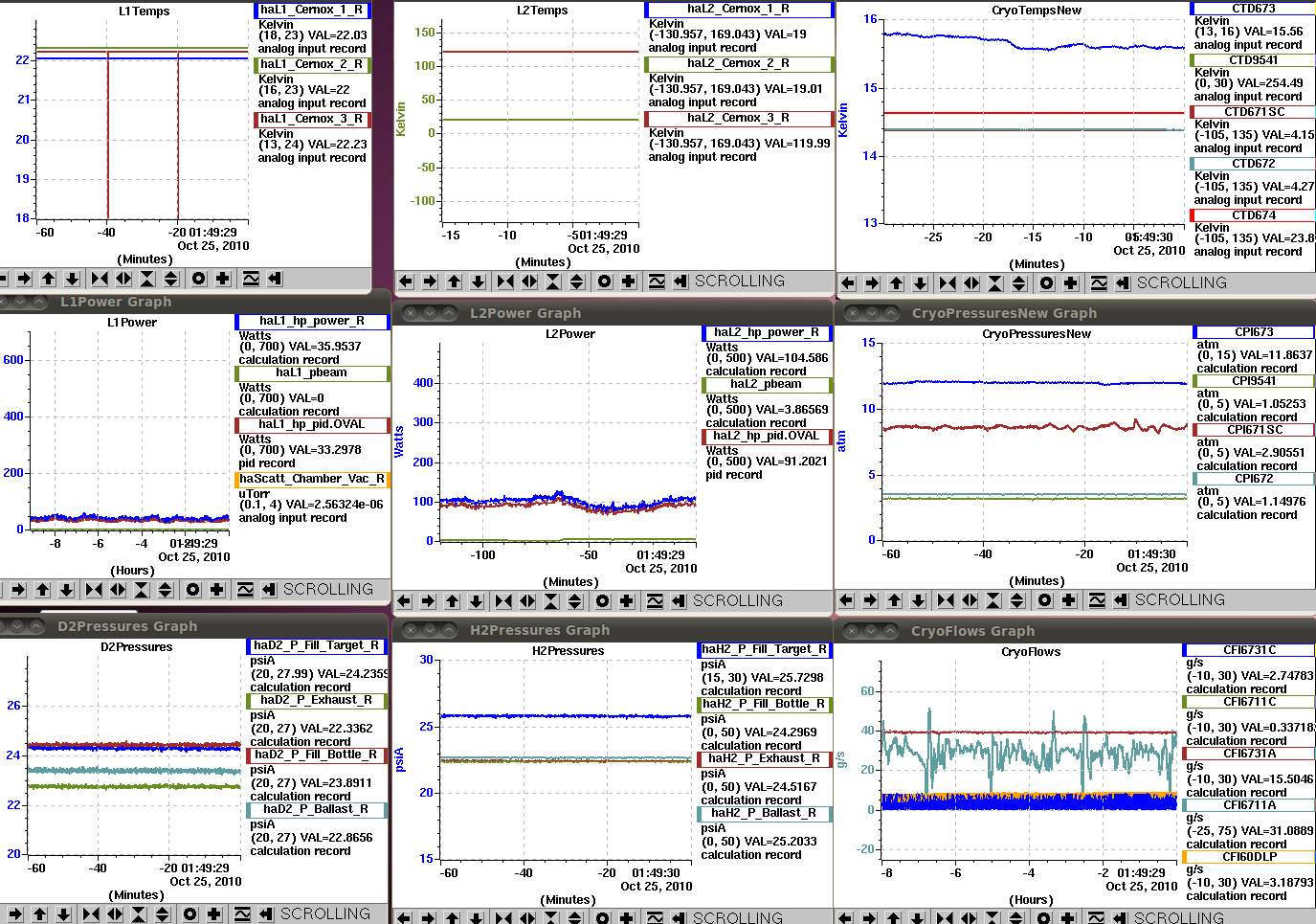The width and height of the screenshot is (1316, 924).
Task: Click the circle icon in CryoTempsNew toolbar
Action: pos(1047,283)
